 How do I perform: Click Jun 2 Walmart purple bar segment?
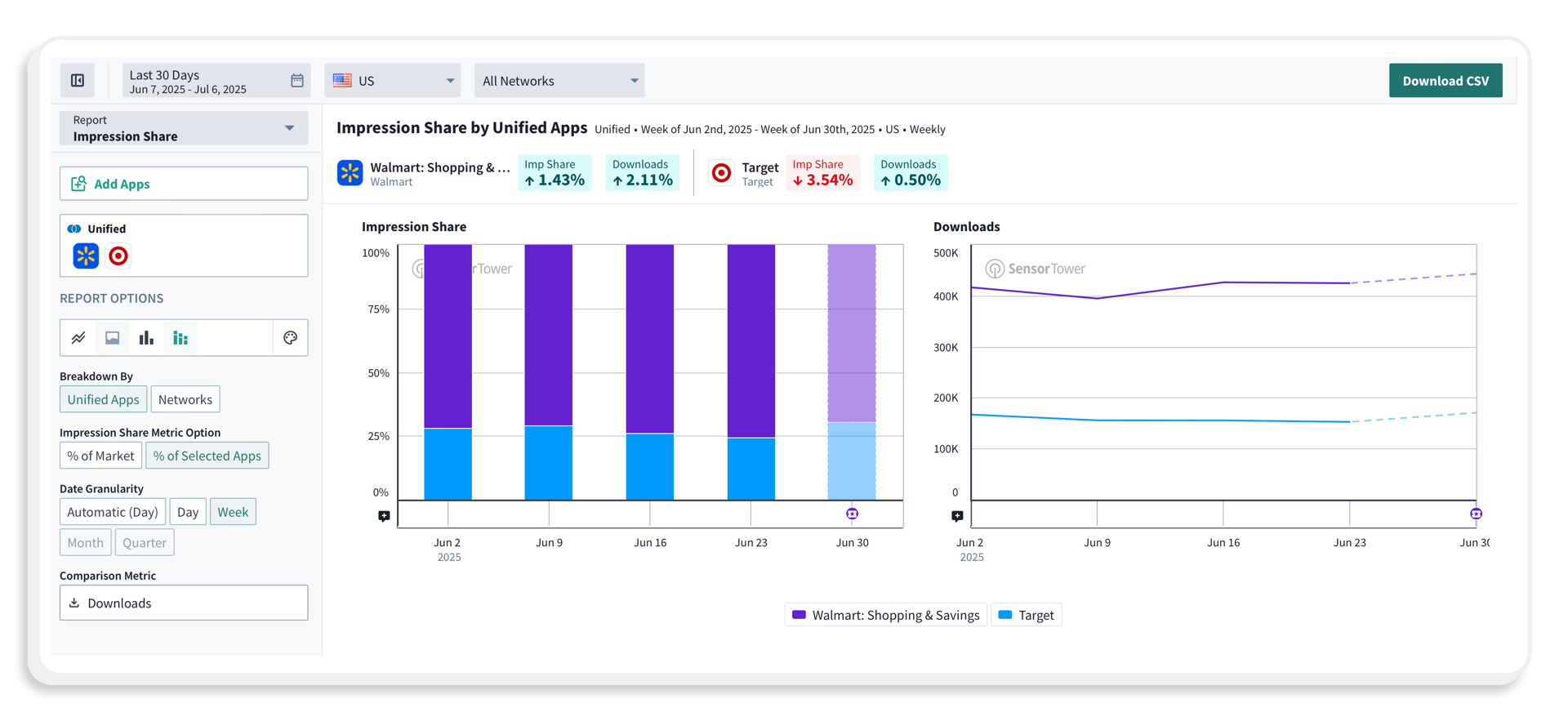point(448,336)
